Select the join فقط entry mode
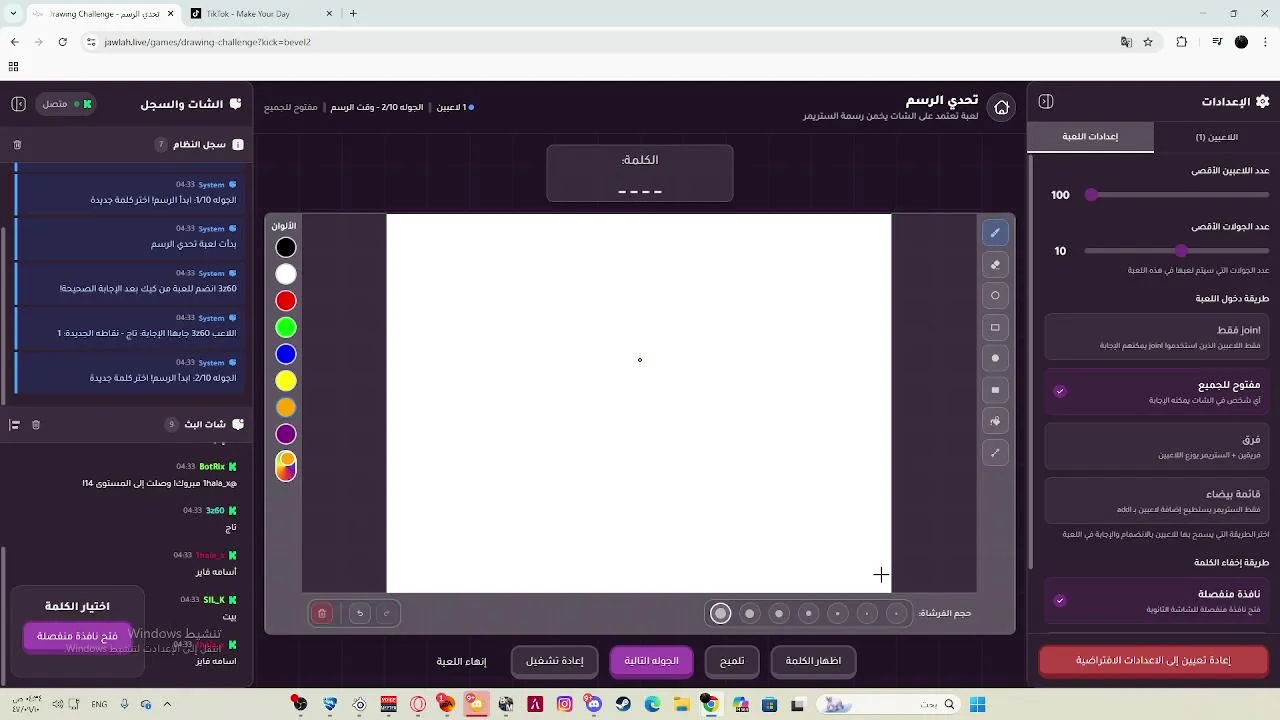Image resolution: width=1280 pixels, height=720 pixels. pyautogui.click(x=1157, y=337)
